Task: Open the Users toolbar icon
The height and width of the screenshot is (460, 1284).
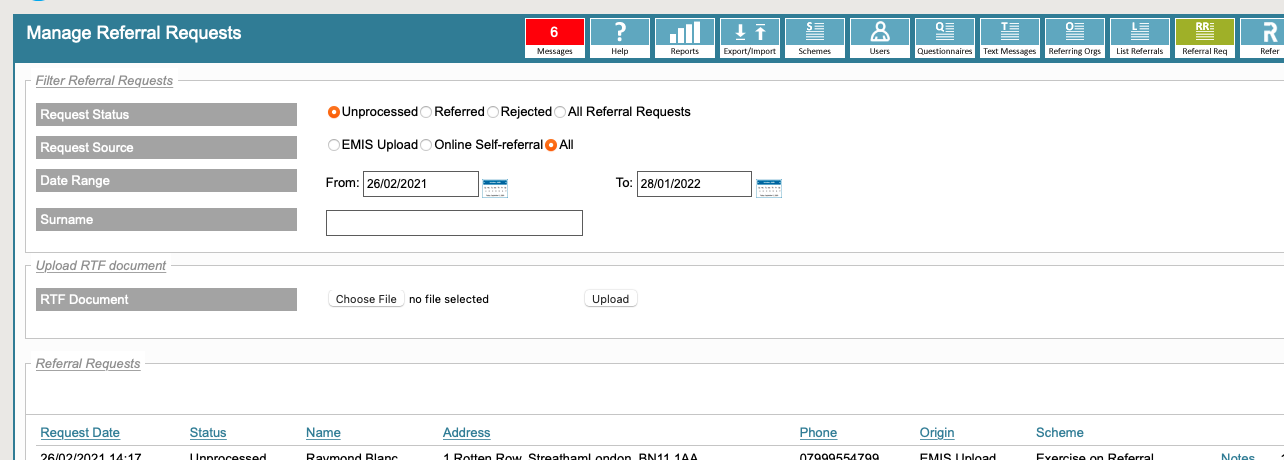Action: [880, 38]
